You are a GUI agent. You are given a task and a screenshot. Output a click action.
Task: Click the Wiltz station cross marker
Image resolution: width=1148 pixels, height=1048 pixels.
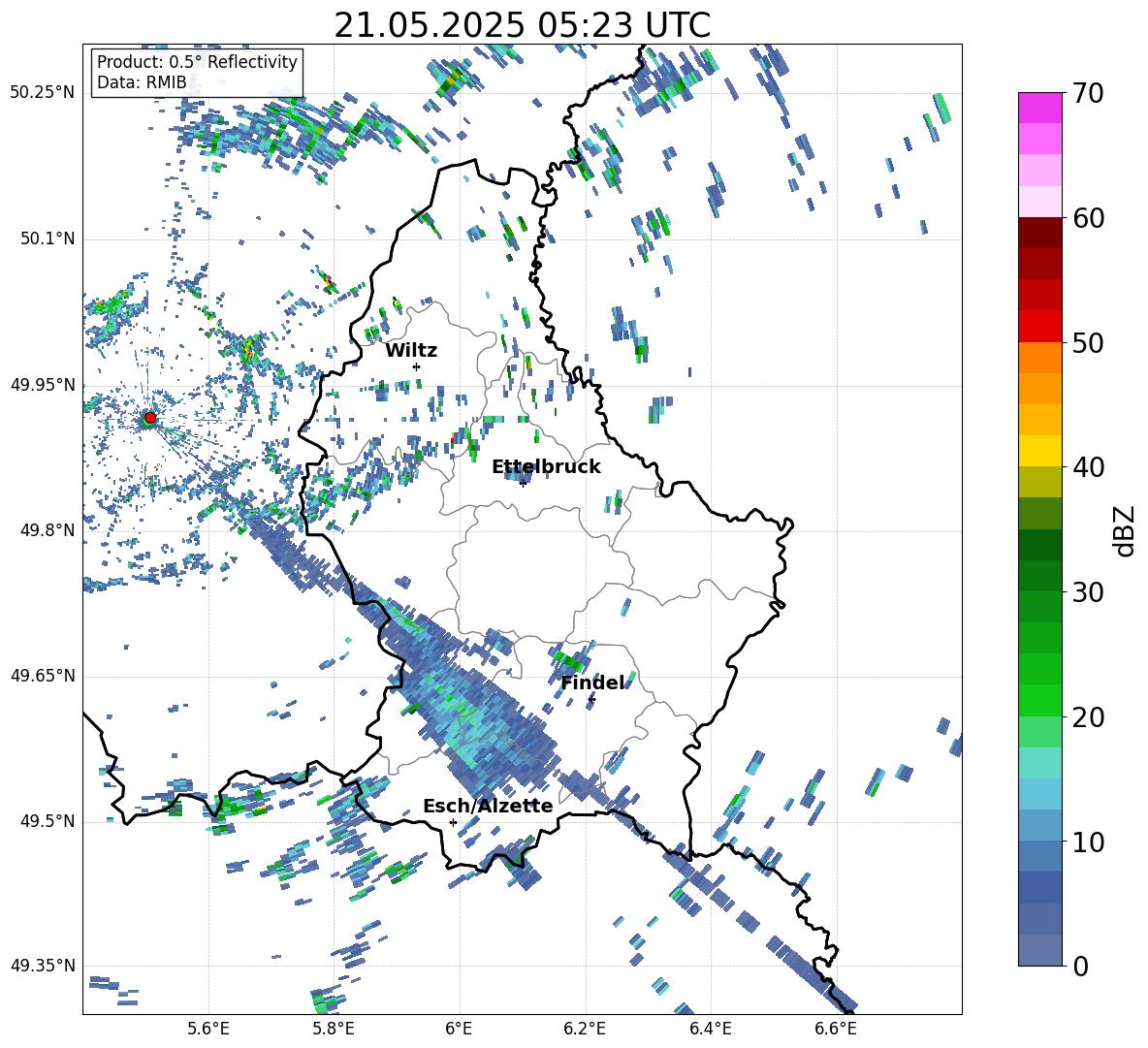point(417,366)
